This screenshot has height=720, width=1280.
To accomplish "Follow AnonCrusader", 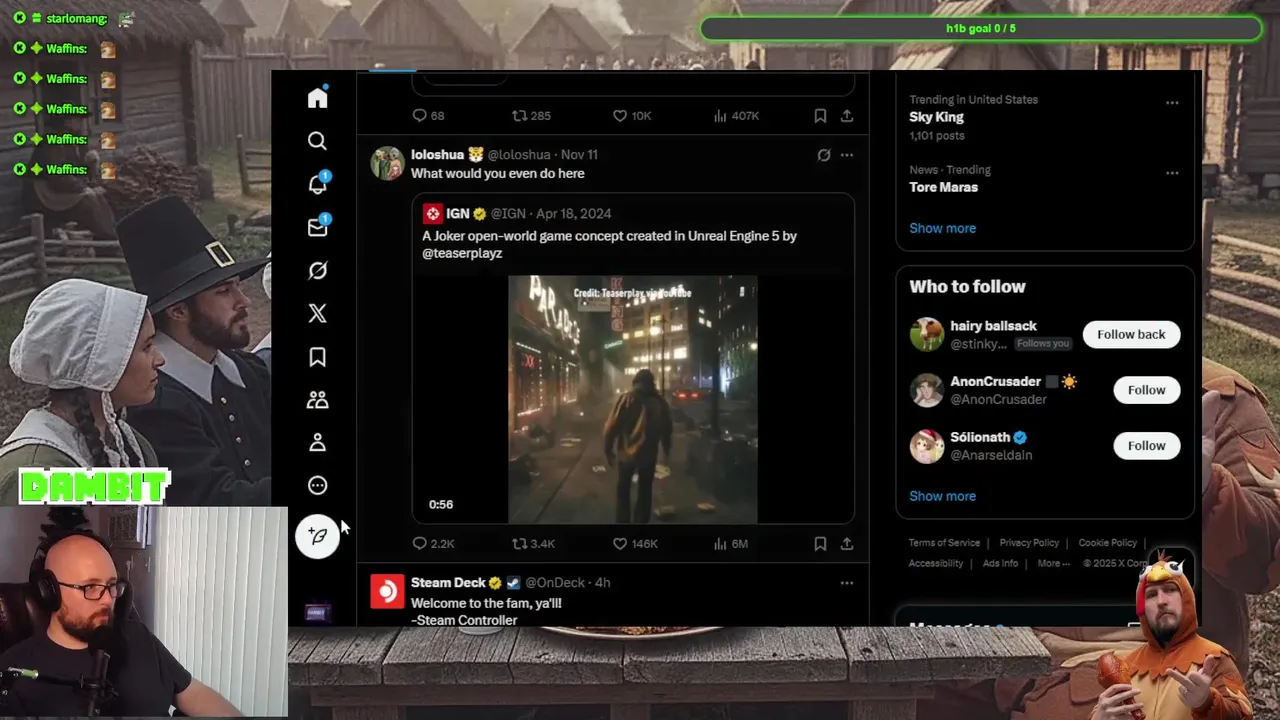I will coord(1146,390).
